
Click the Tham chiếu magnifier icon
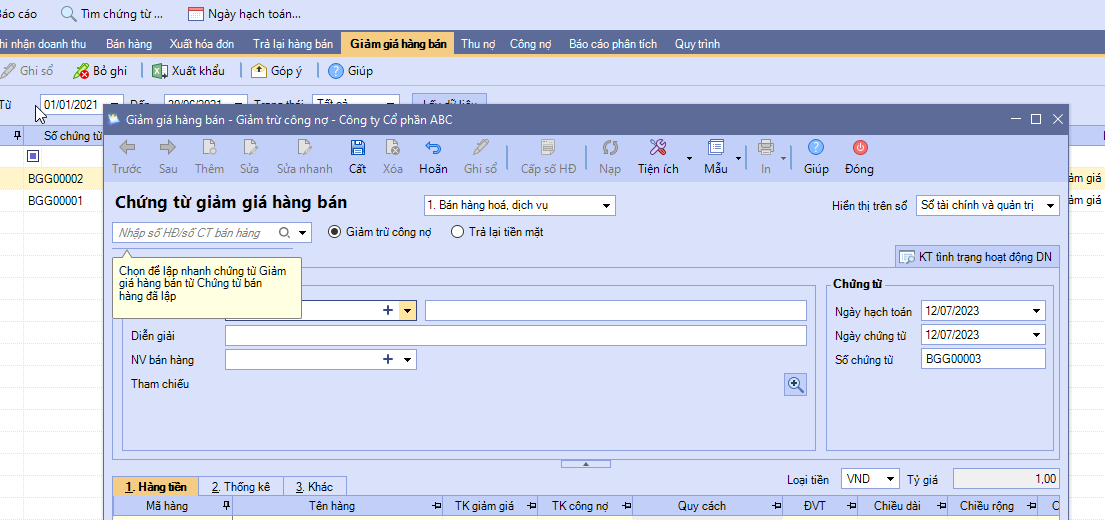coord(795,385)
